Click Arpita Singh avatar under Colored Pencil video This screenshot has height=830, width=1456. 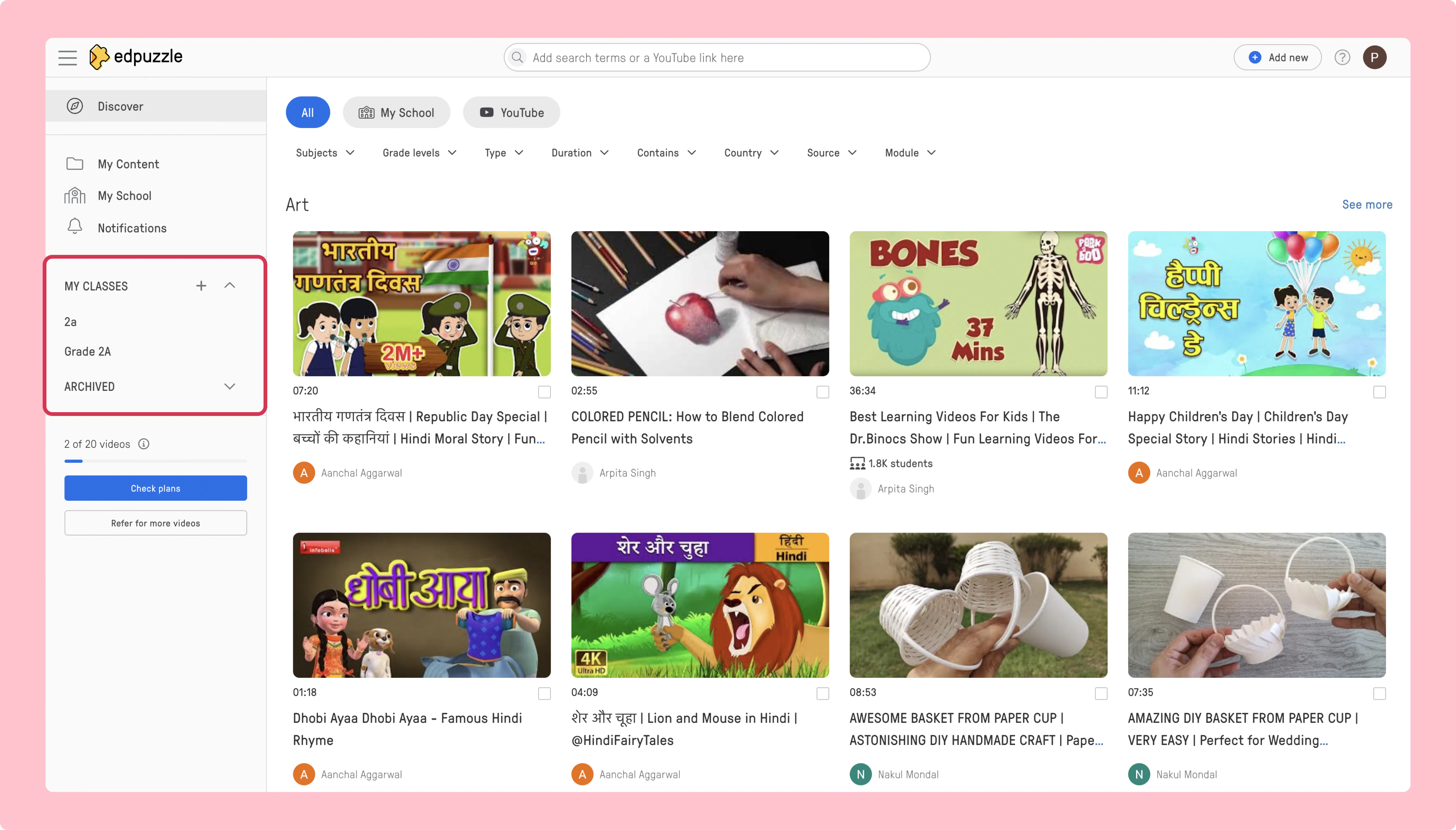(x=582, y=473)
